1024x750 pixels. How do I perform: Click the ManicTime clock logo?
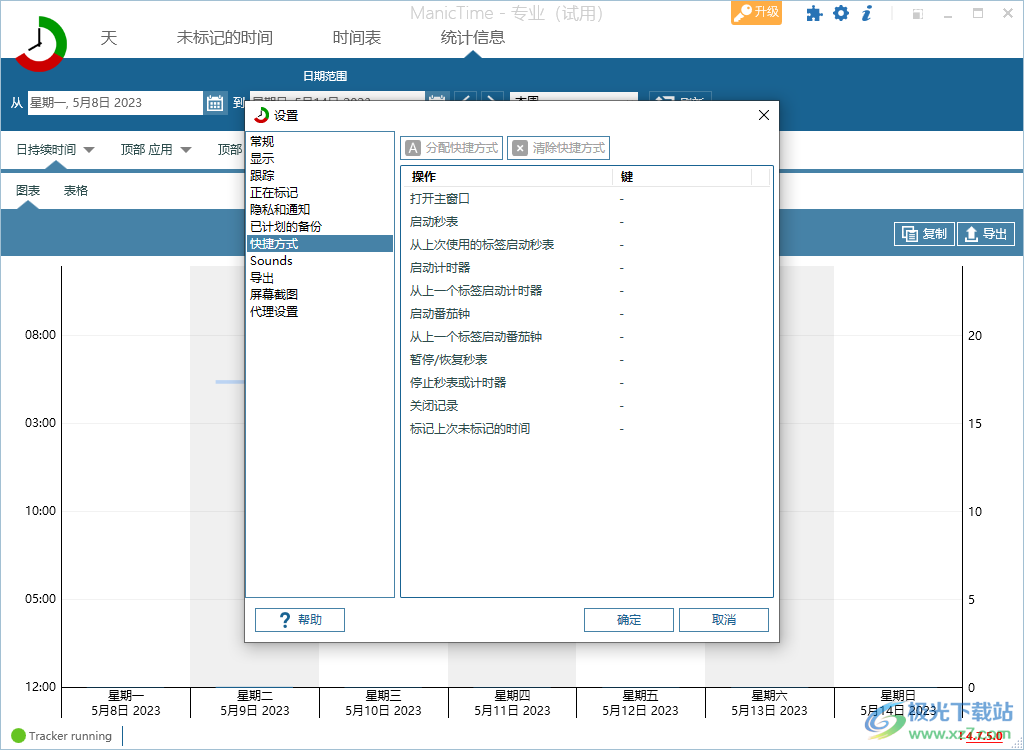[40, 44]
